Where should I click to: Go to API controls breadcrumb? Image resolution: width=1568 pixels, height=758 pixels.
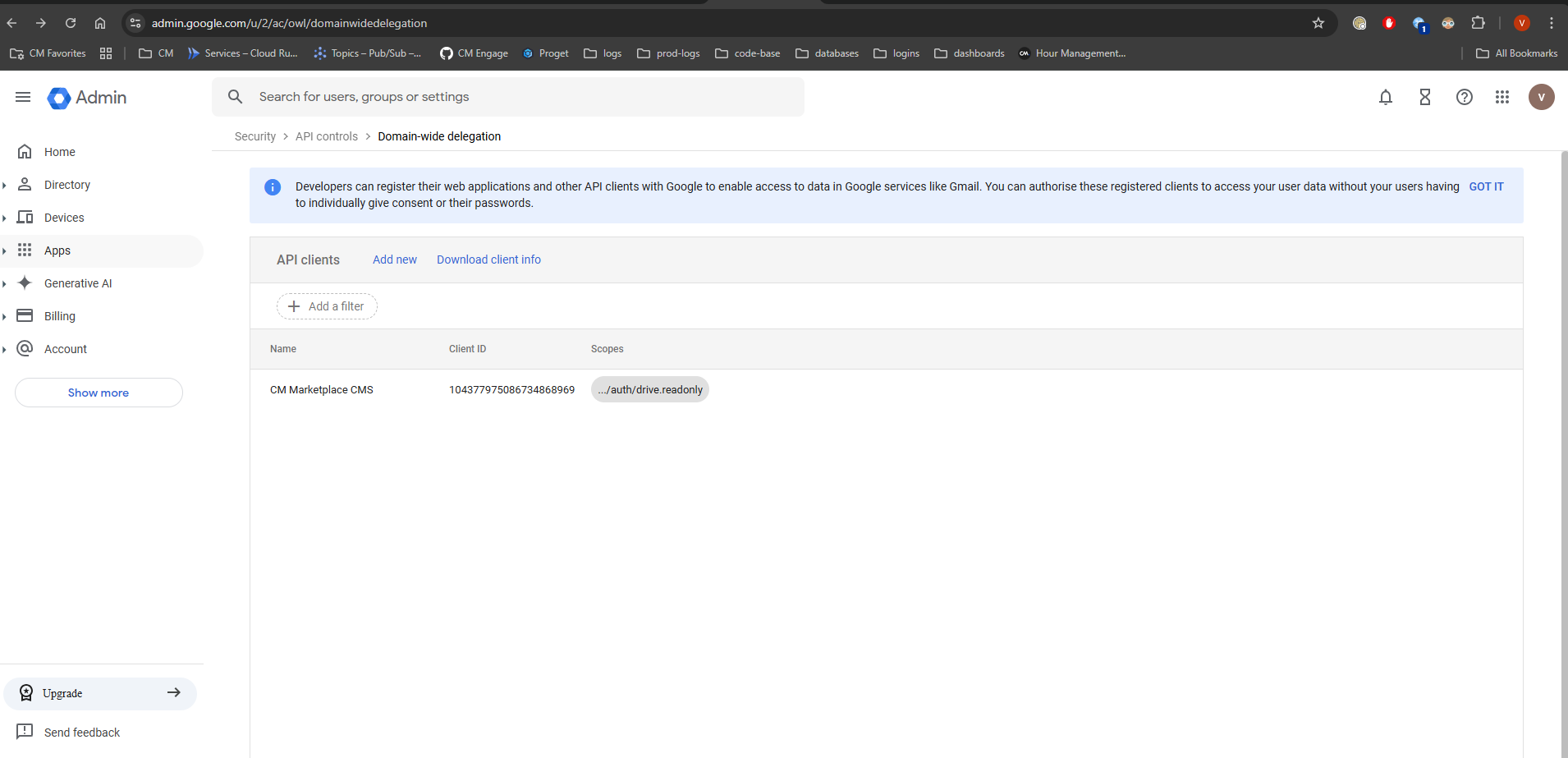tap(327, 136)
